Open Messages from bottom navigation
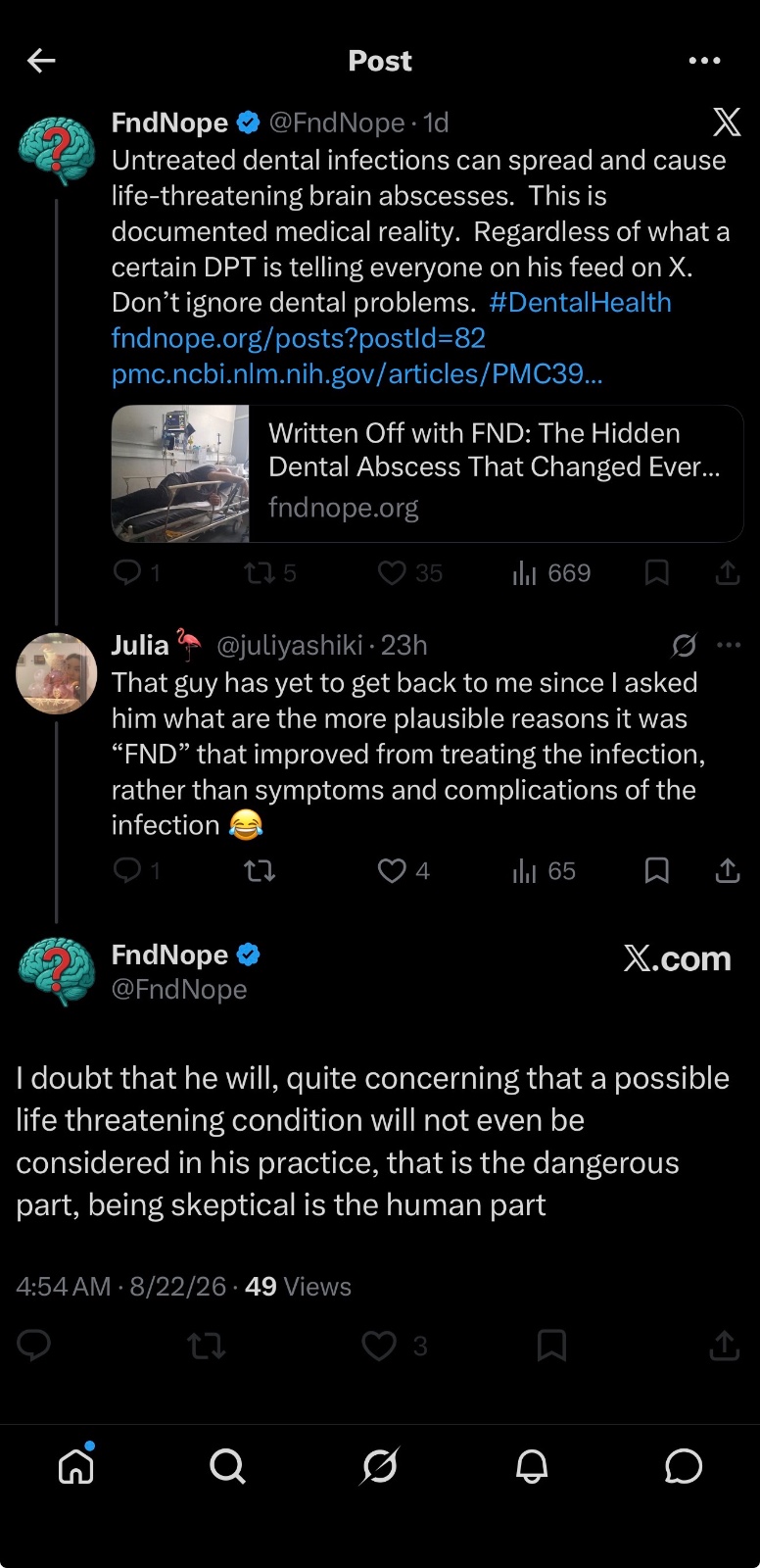The height and width of the screenshot is (1568, 760). 684,1466
